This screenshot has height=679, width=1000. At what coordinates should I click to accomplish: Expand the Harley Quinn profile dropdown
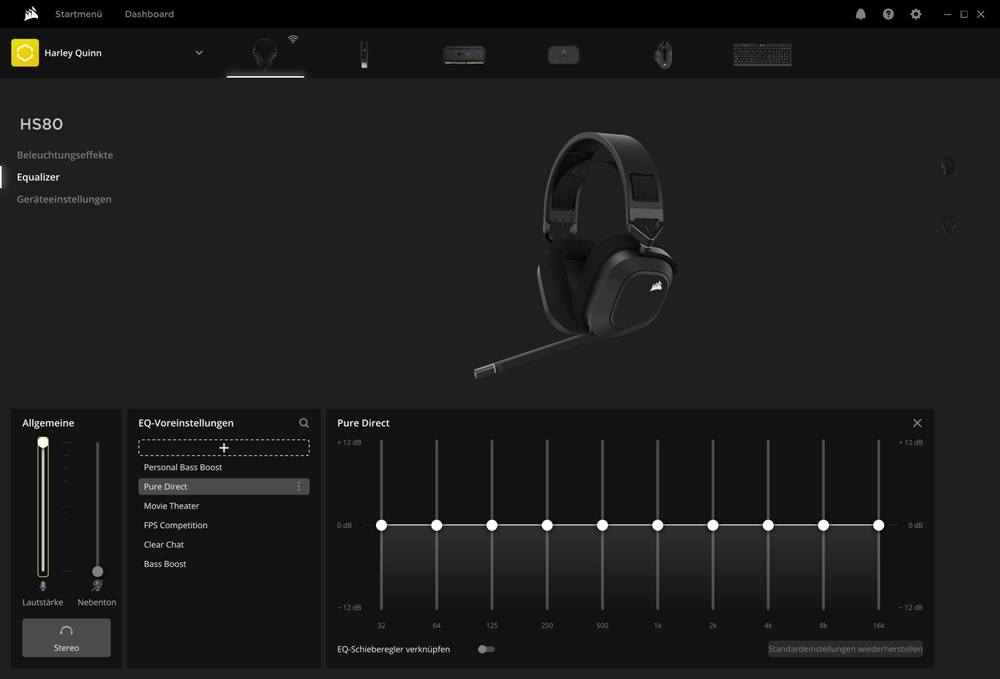coord(199,53)
